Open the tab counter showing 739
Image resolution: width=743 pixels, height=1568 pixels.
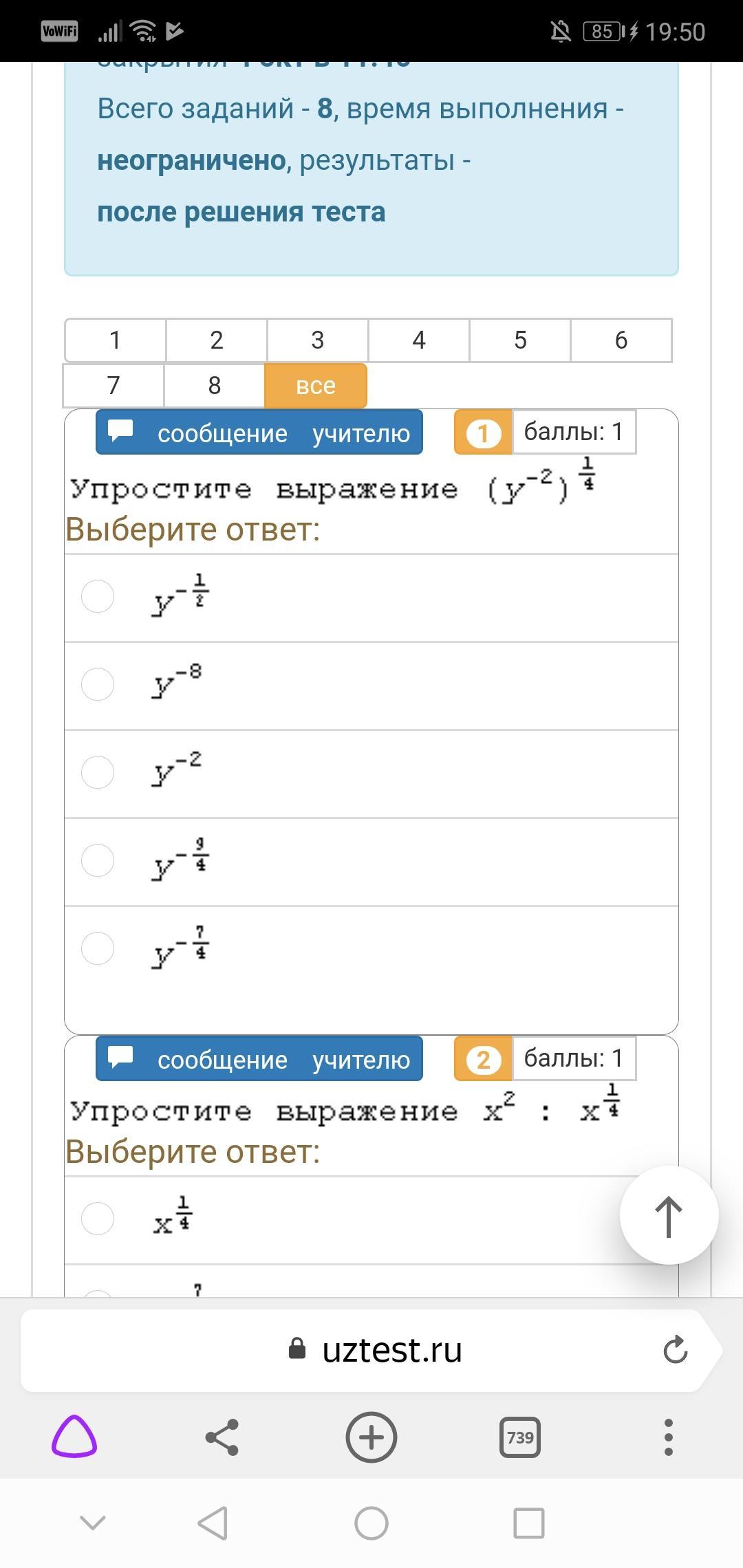point(520,1437)
